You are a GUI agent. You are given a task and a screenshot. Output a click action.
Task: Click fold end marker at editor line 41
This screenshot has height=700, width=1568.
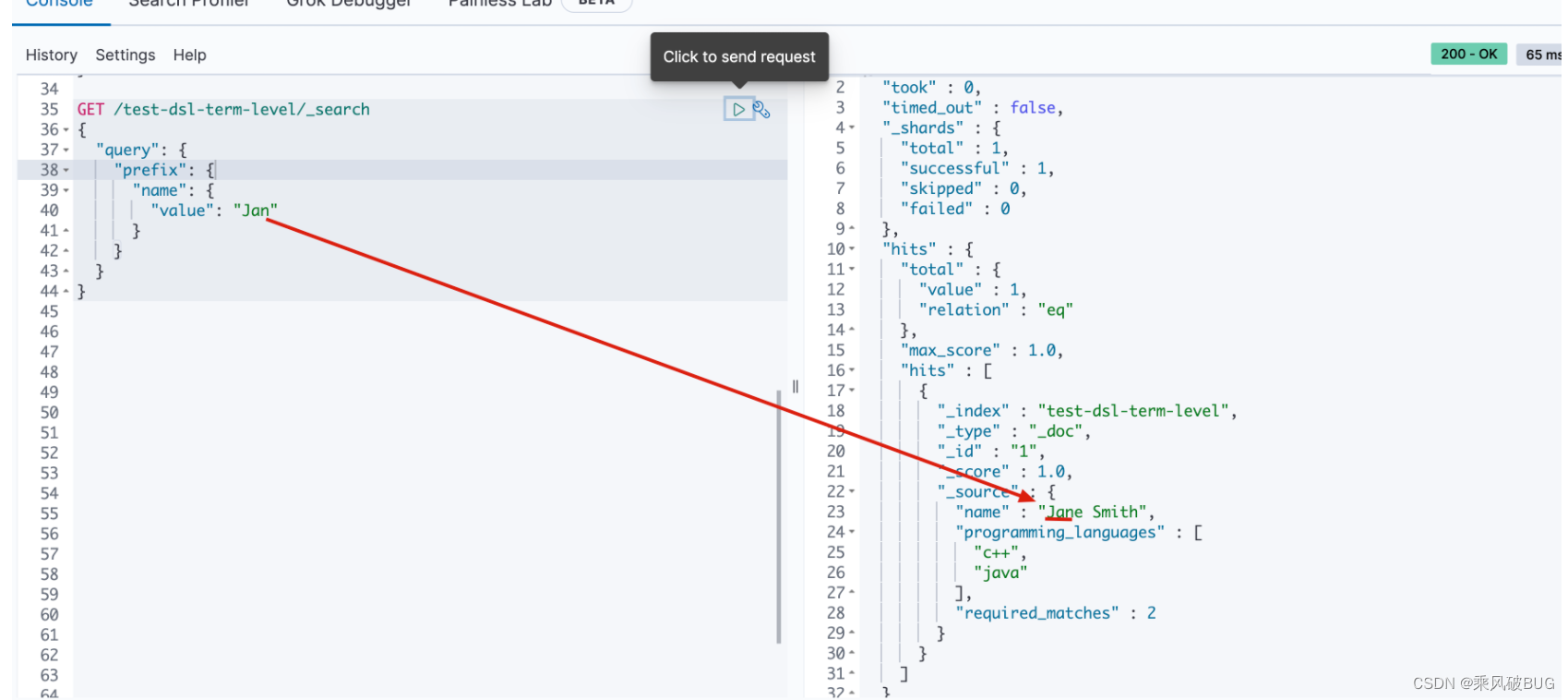point(66,231)
